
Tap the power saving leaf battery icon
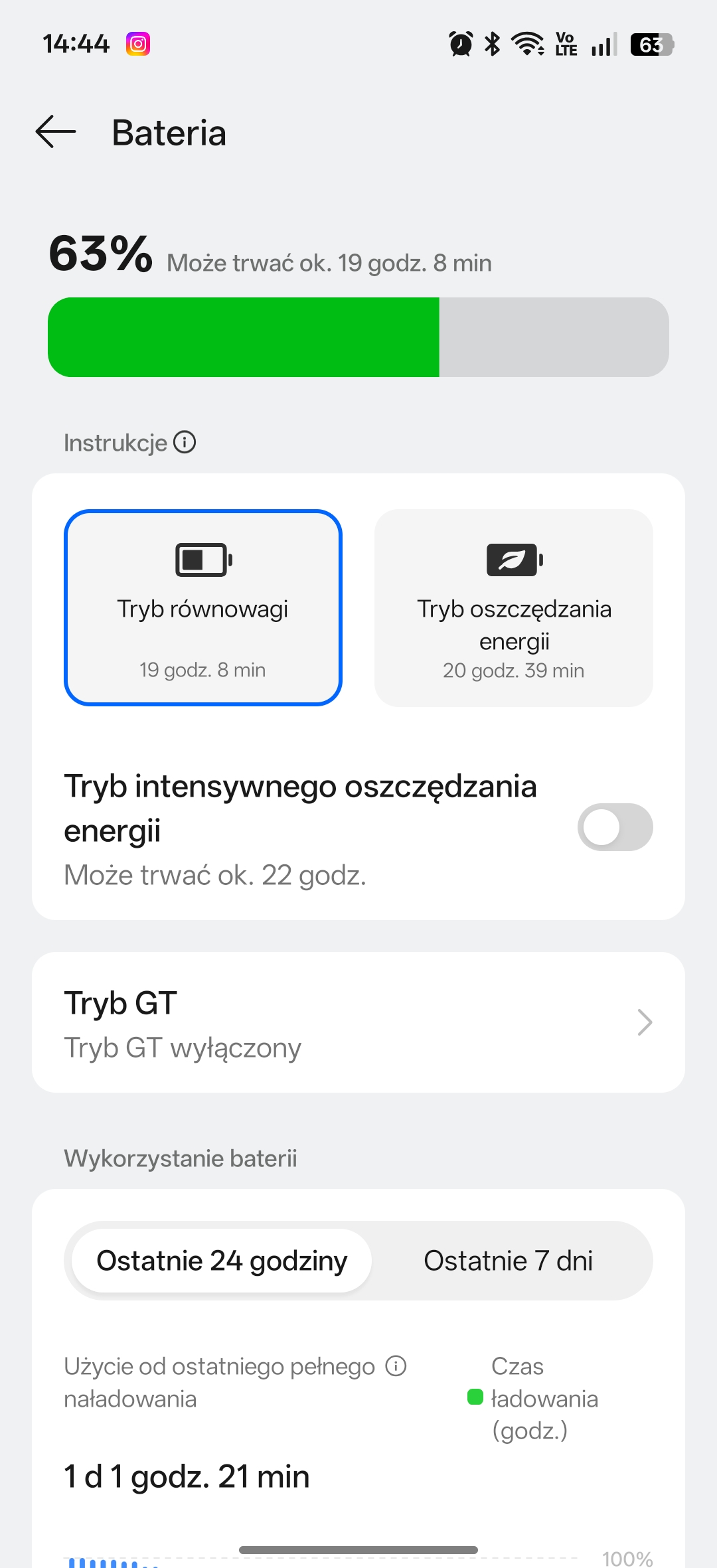tap(515, 560)
